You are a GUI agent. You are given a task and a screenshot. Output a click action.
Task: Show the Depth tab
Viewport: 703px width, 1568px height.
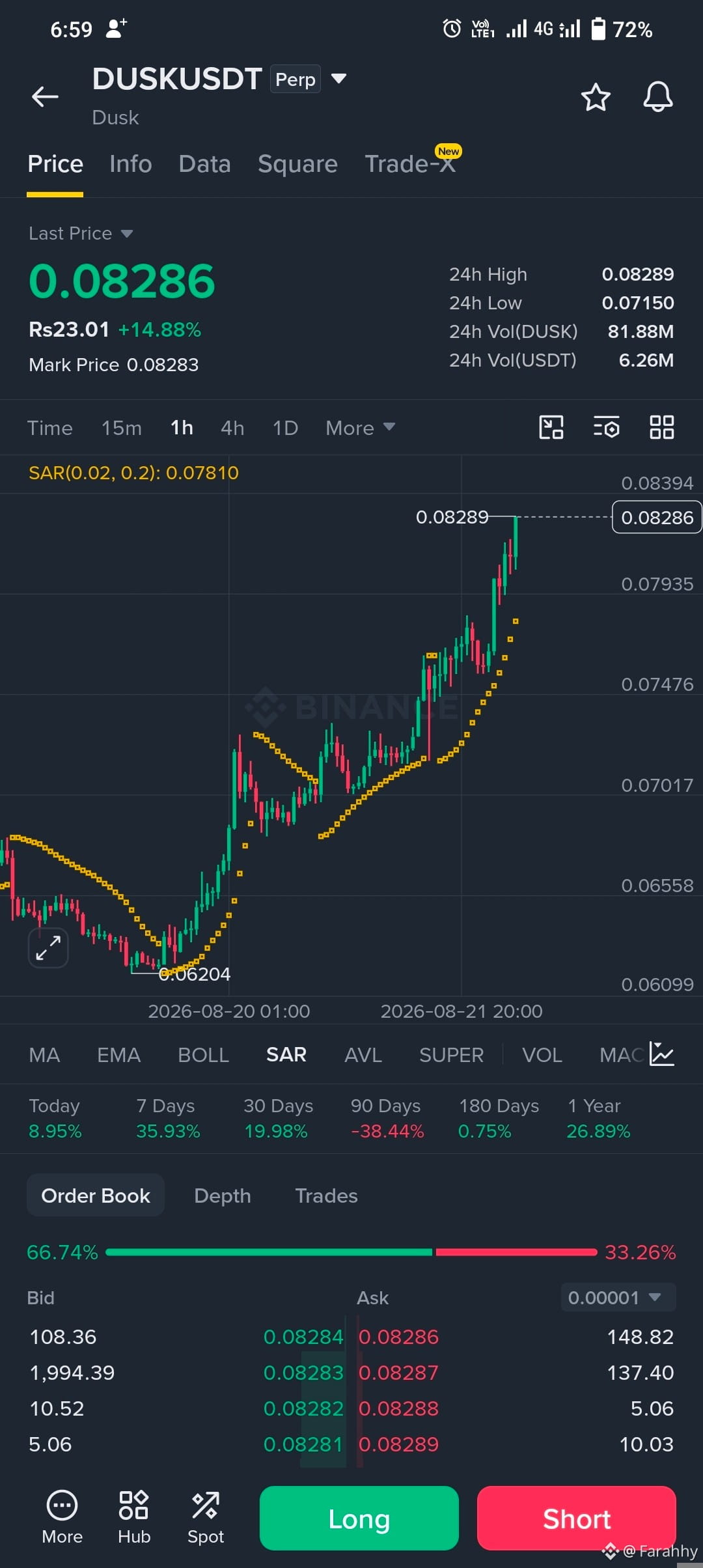click(223, 1196)
